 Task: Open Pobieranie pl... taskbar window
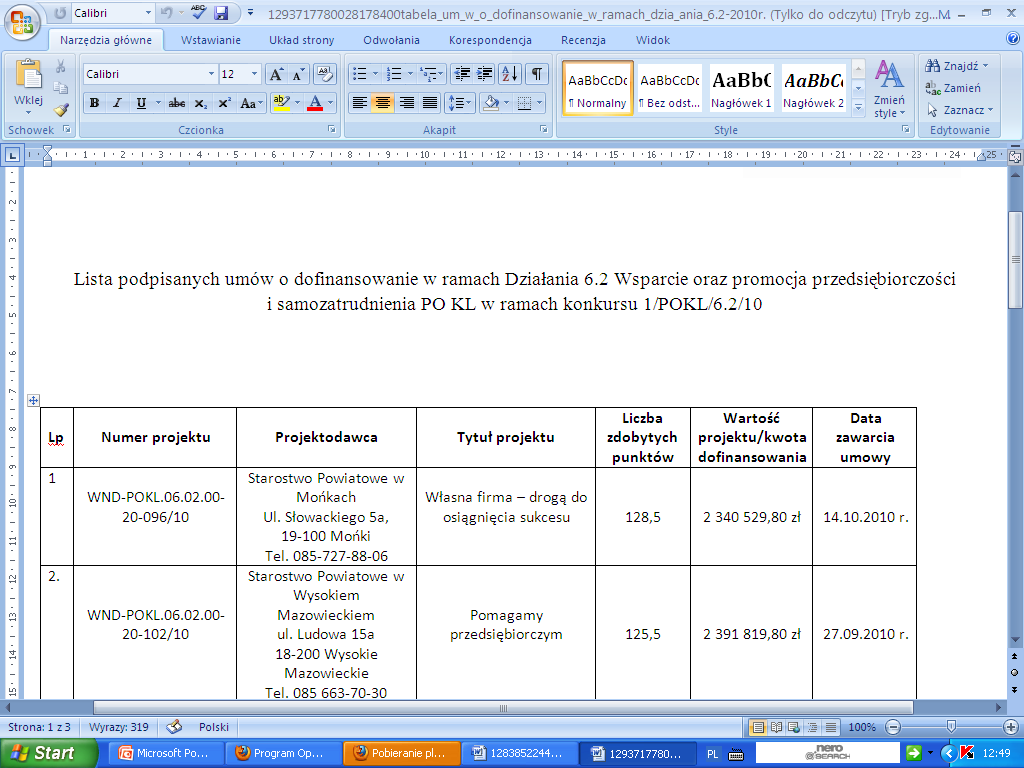click(x=401, y=753)
